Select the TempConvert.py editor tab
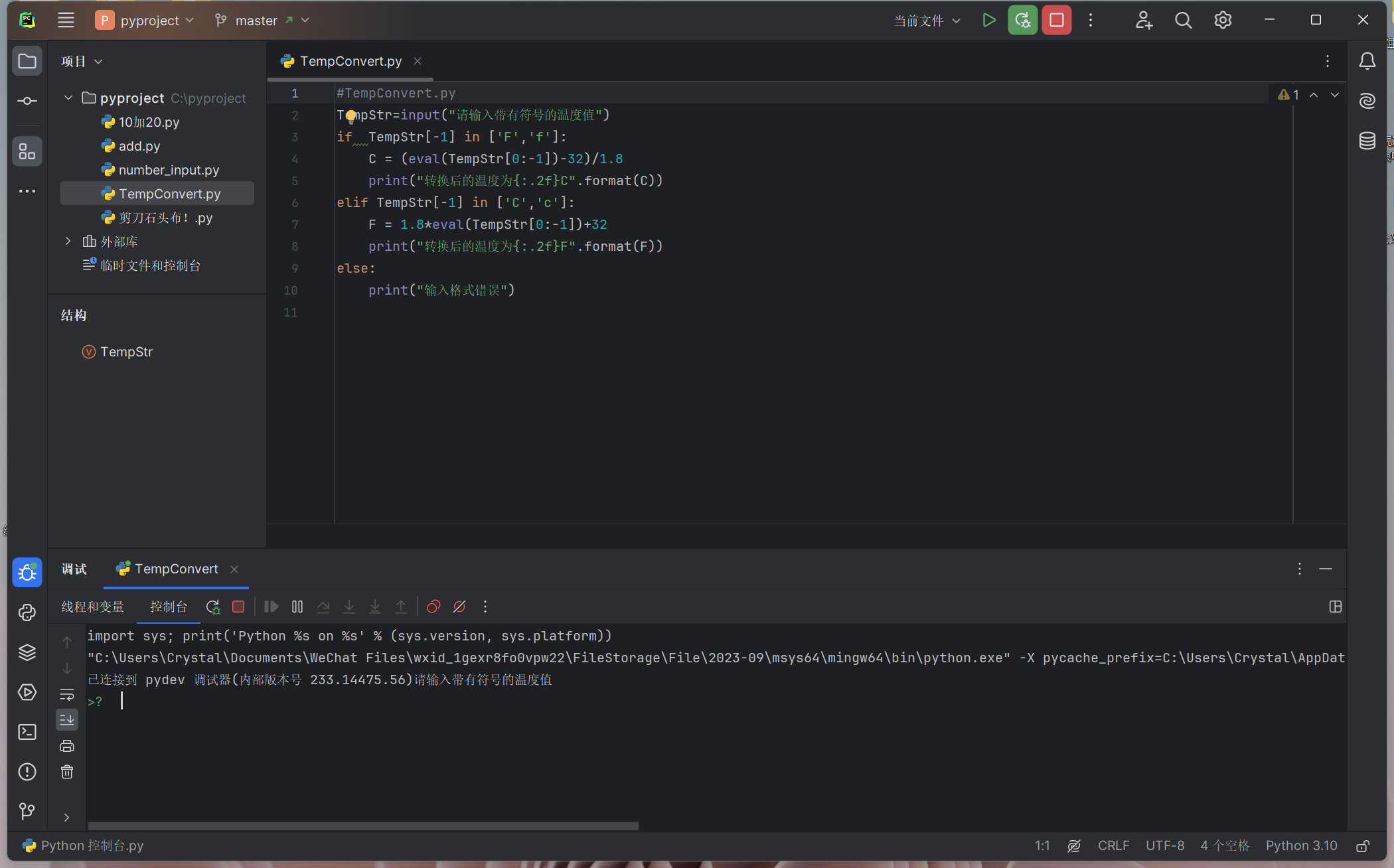The image size is (1394, 868). (x=350, y=61)
